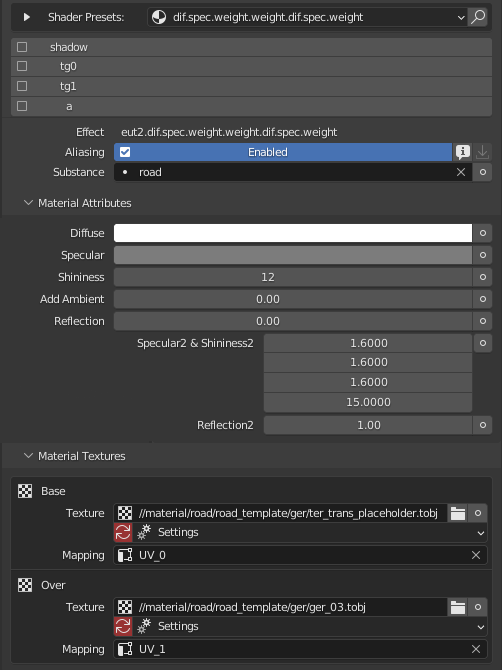The width and height of the screenshot is (502, 670).
Task: Open the Shader Presets dropdown list
Action: pos(306,17)
